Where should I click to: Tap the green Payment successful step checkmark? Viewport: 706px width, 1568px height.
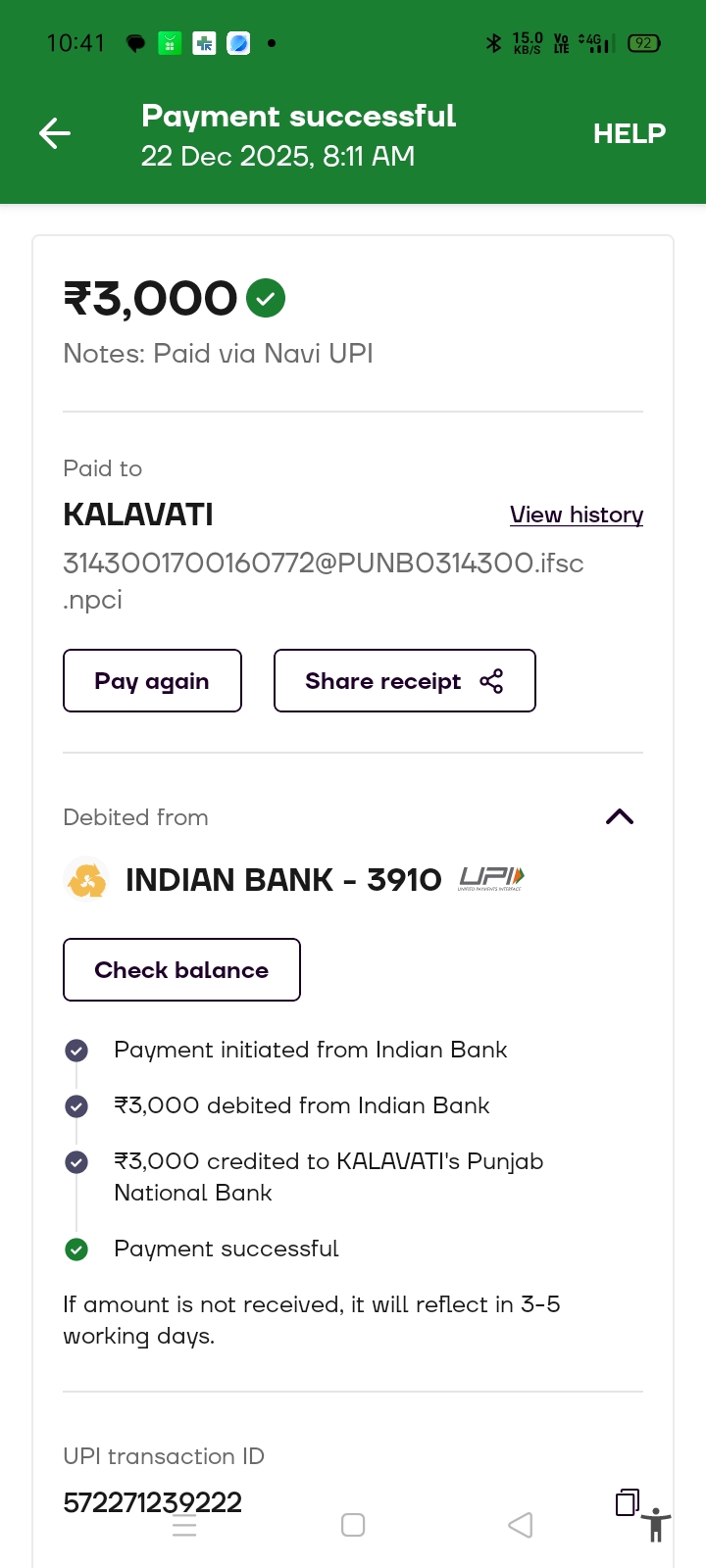point(76,1249)
